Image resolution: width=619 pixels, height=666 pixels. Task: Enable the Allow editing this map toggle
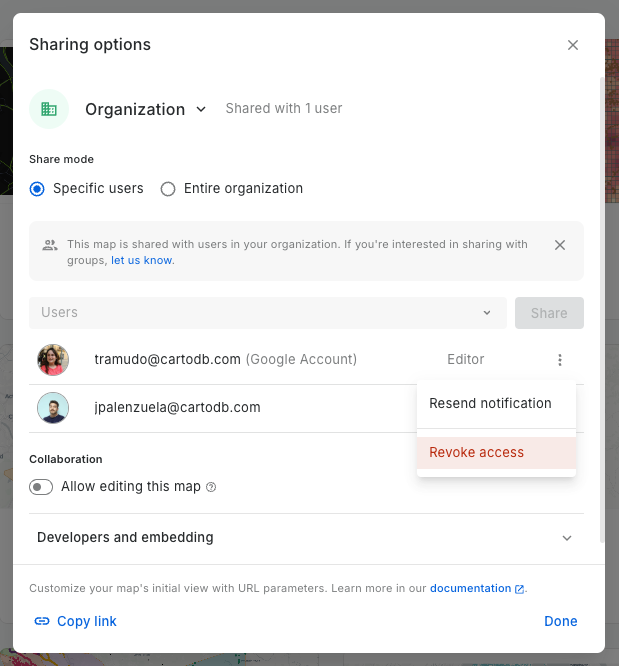coord(41,487)
